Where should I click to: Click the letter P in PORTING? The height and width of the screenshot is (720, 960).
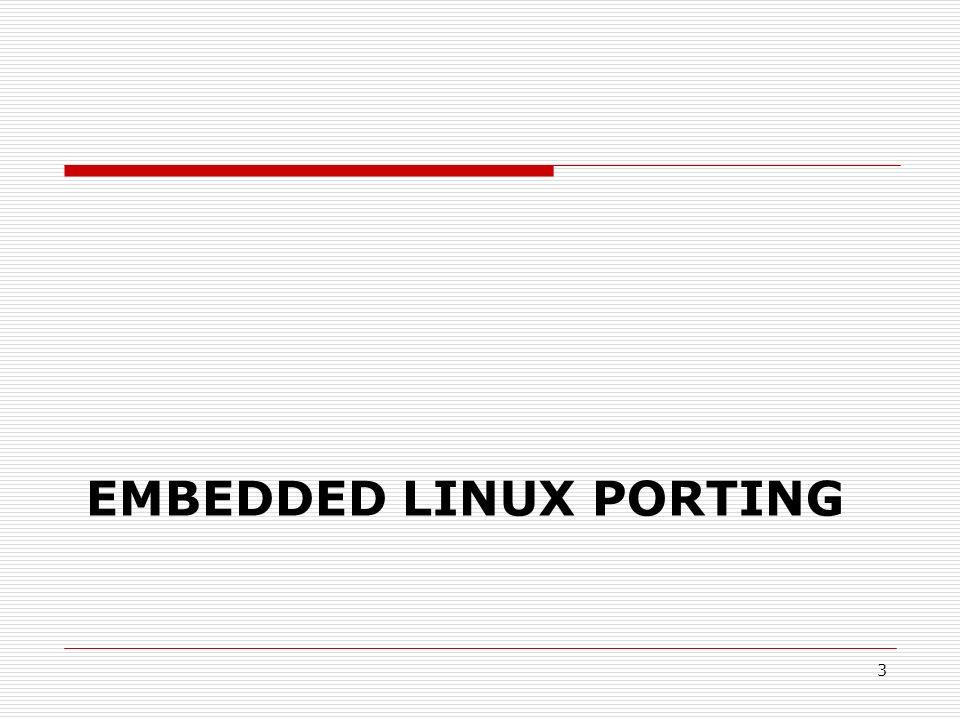click(610, 498)
